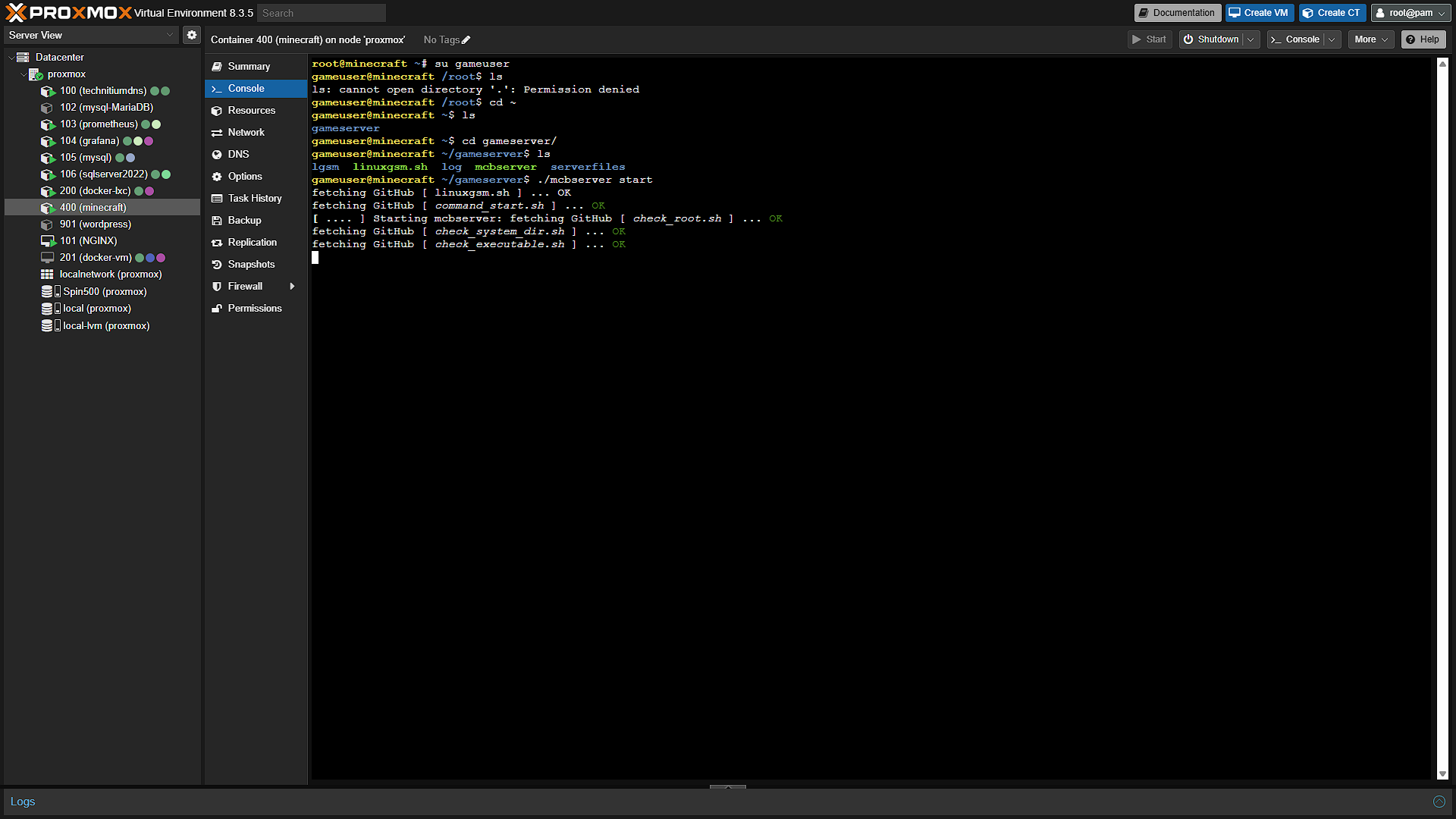Viewport: 1456px width, 819px height.
Task: Open the Snapshots tab
Action: [x=256, y=265]
